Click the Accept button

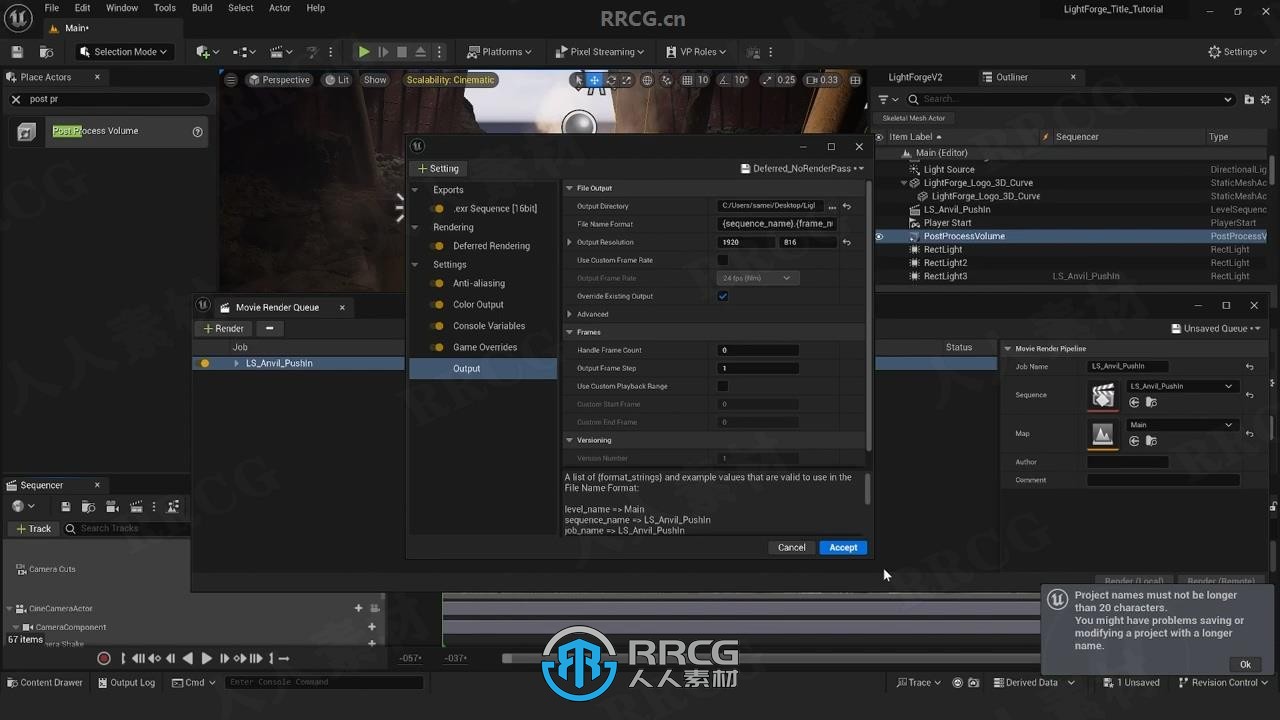843,547
